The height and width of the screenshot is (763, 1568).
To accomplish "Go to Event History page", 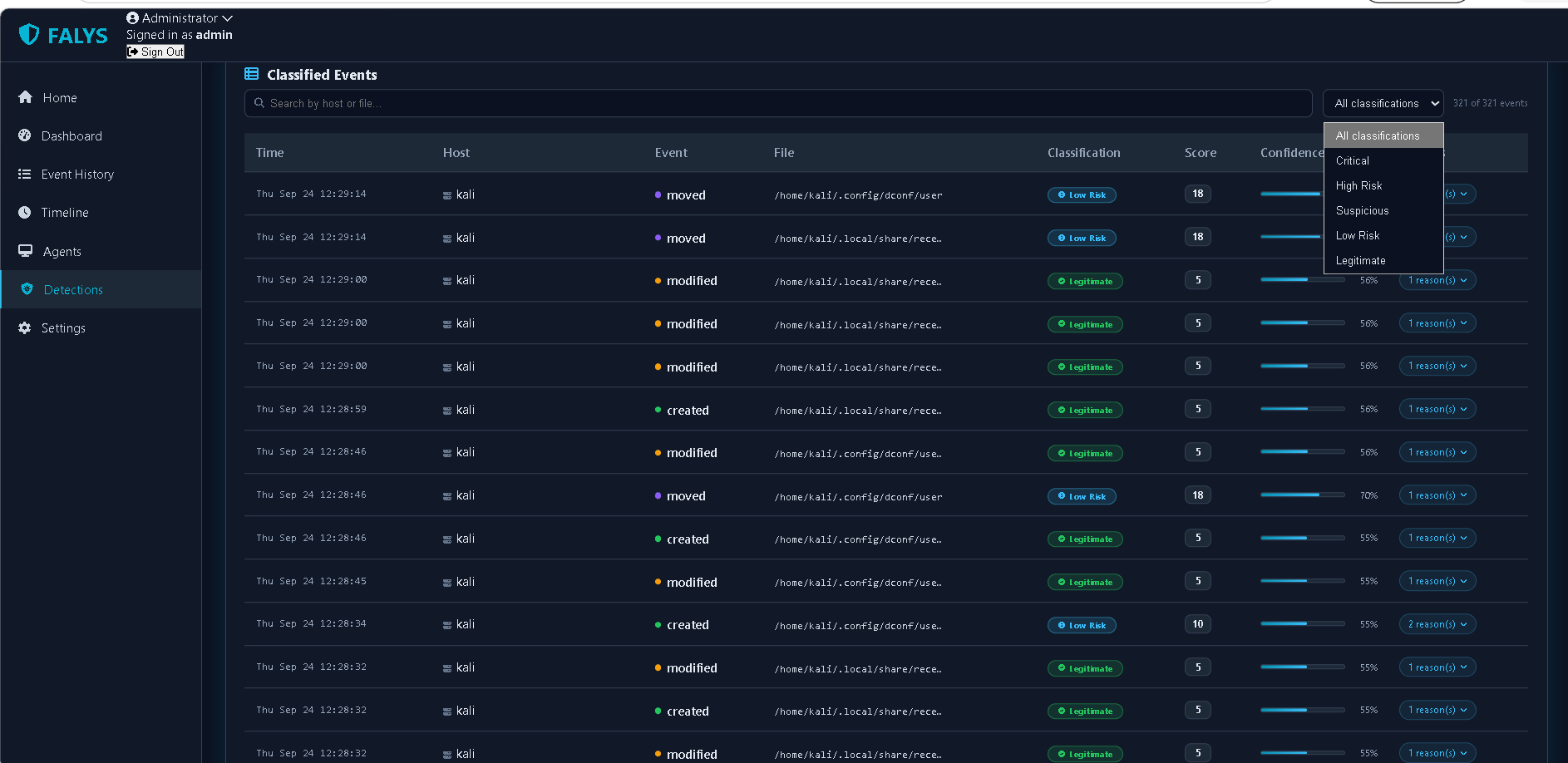I will [x=101, y=174].
